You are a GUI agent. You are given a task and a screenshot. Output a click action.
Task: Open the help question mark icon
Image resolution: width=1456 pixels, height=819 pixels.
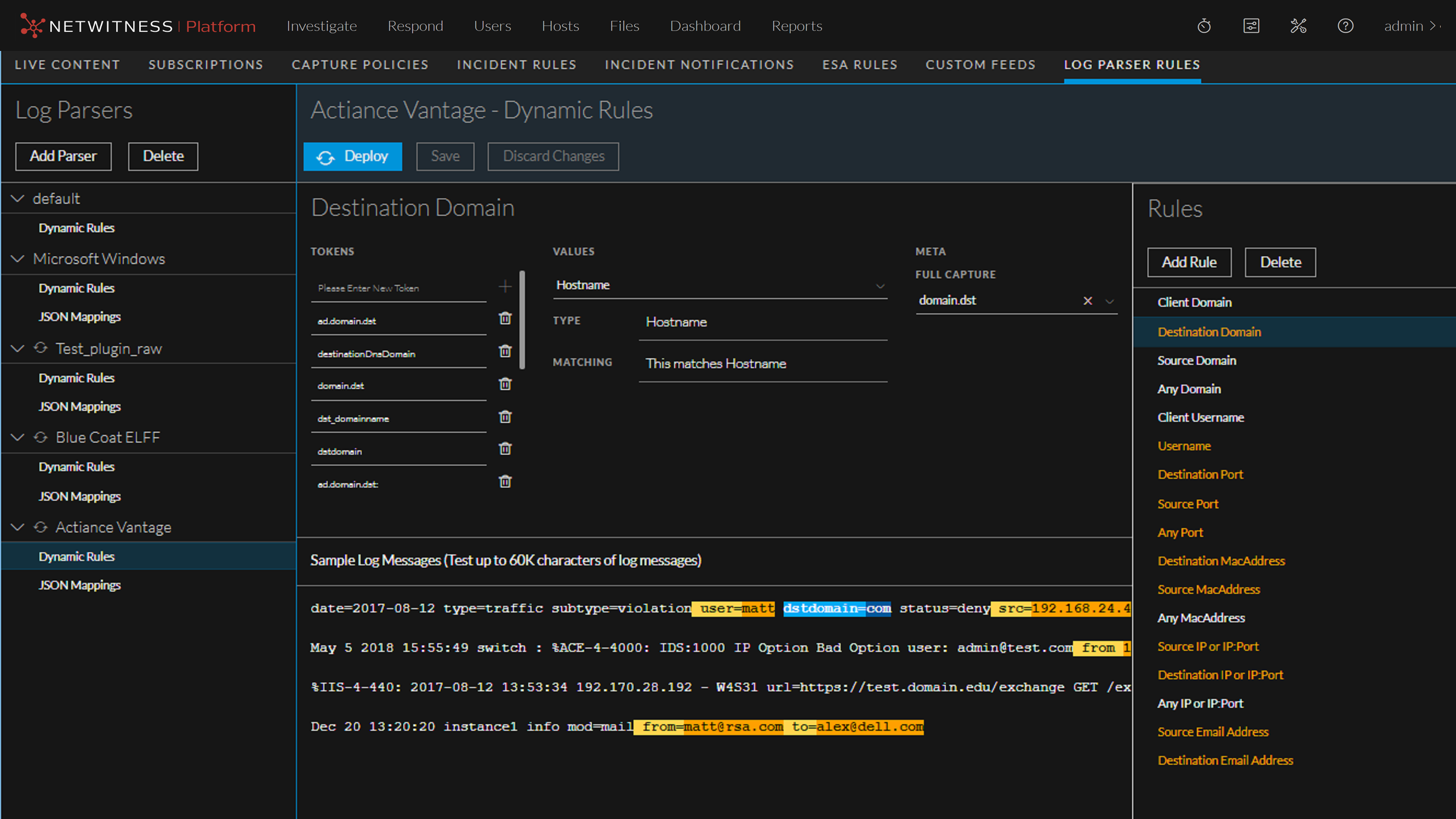click(x=1345, y=26)
